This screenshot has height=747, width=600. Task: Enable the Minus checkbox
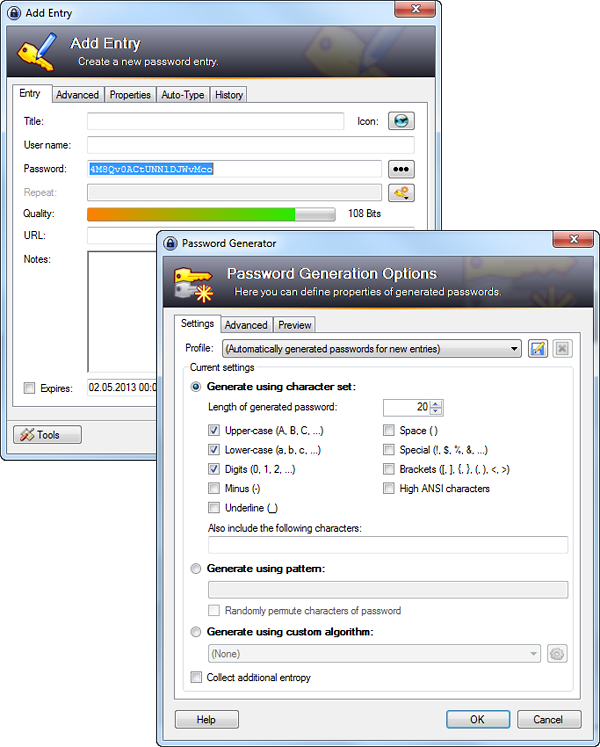pyautogui.click(x=214, y=488)
